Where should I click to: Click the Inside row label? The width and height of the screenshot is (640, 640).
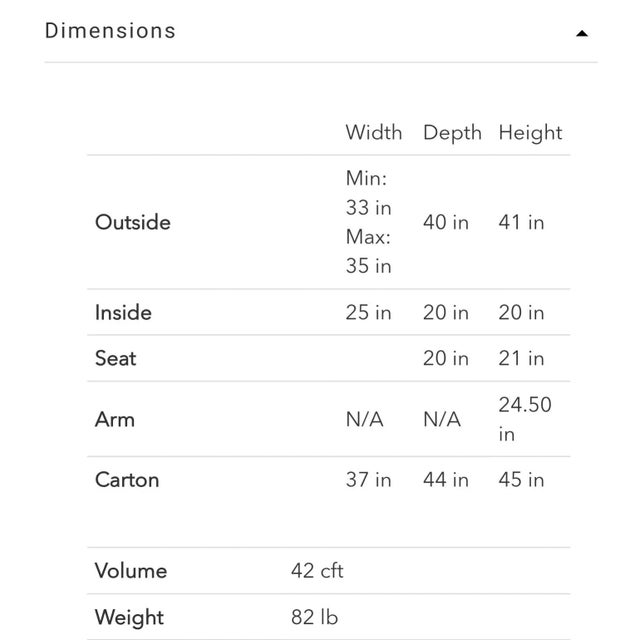click(x=123, y=312)
